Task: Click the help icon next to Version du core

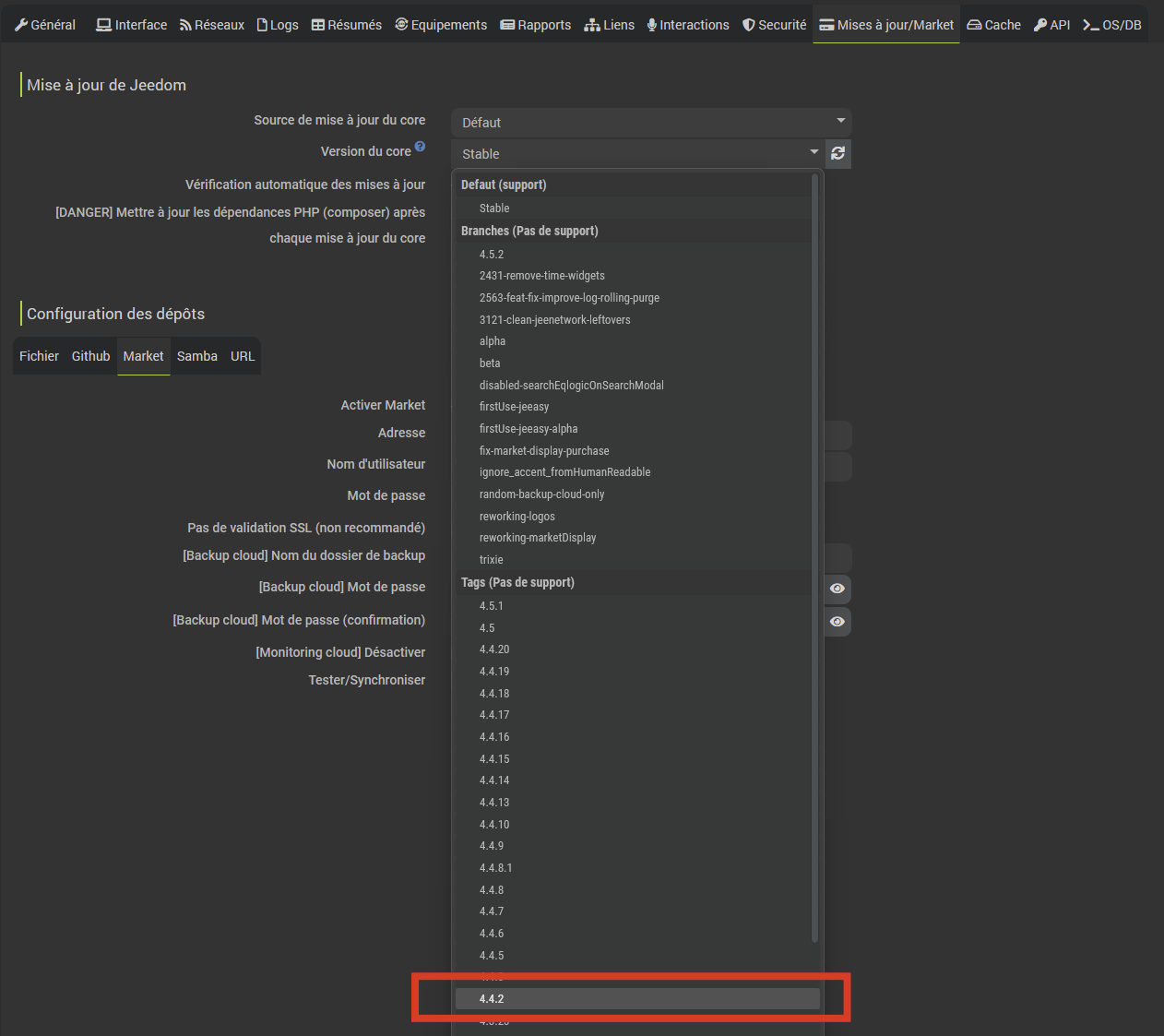Action: 420,147
